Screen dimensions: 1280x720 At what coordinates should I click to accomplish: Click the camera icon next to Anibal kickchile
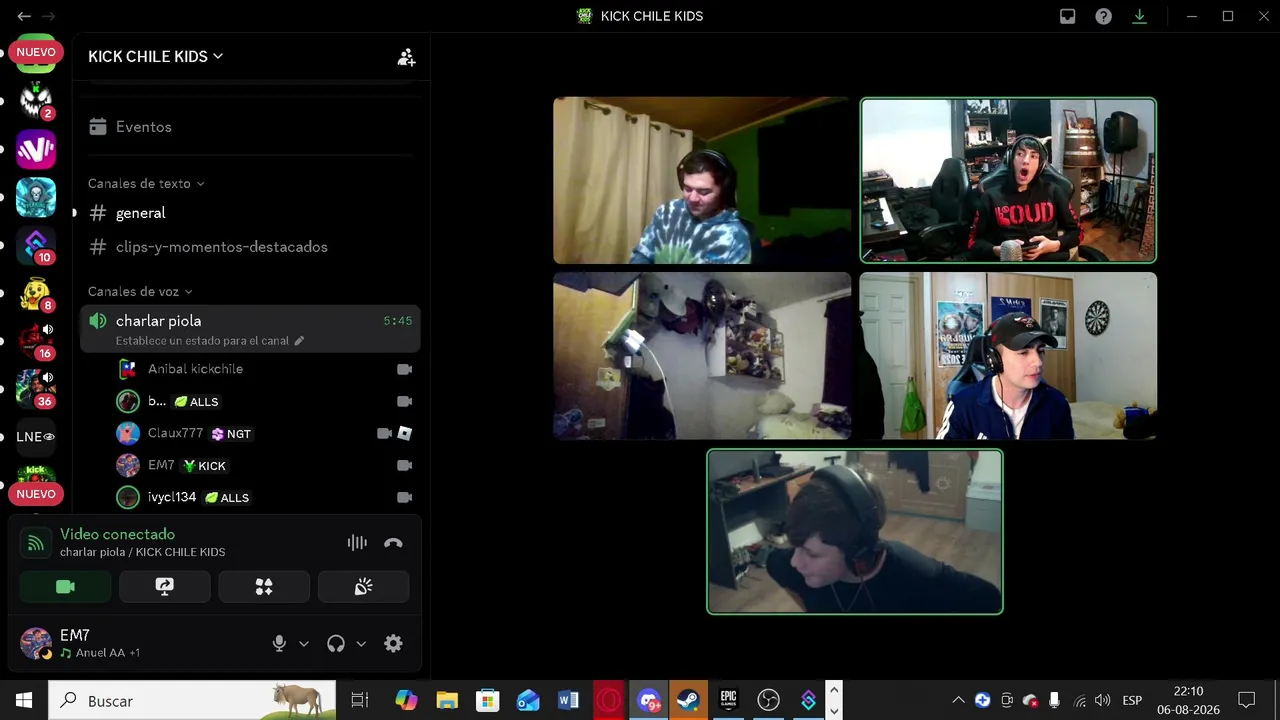(404, 369)
